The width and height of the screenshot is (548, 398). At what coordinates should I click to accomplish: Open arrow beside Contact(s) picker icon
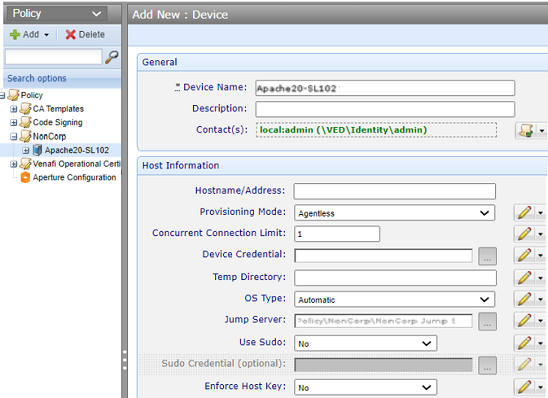click(x=541, y=131)
